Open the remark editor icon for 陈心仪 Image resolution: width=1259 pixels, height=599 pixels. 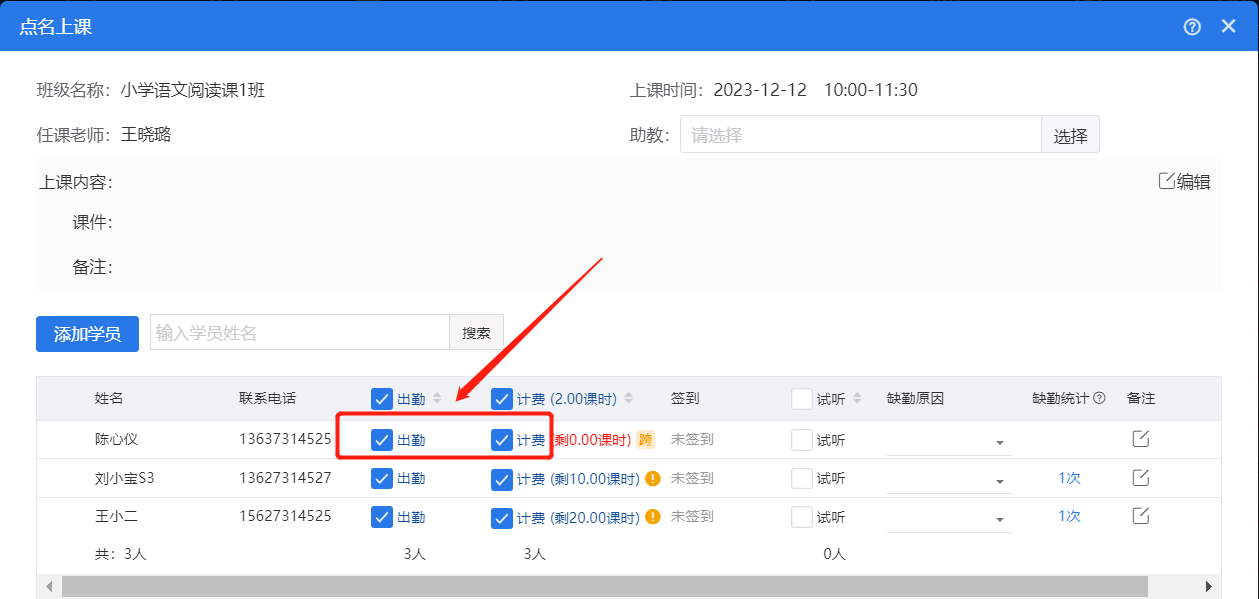click(x=1140, y=439)
